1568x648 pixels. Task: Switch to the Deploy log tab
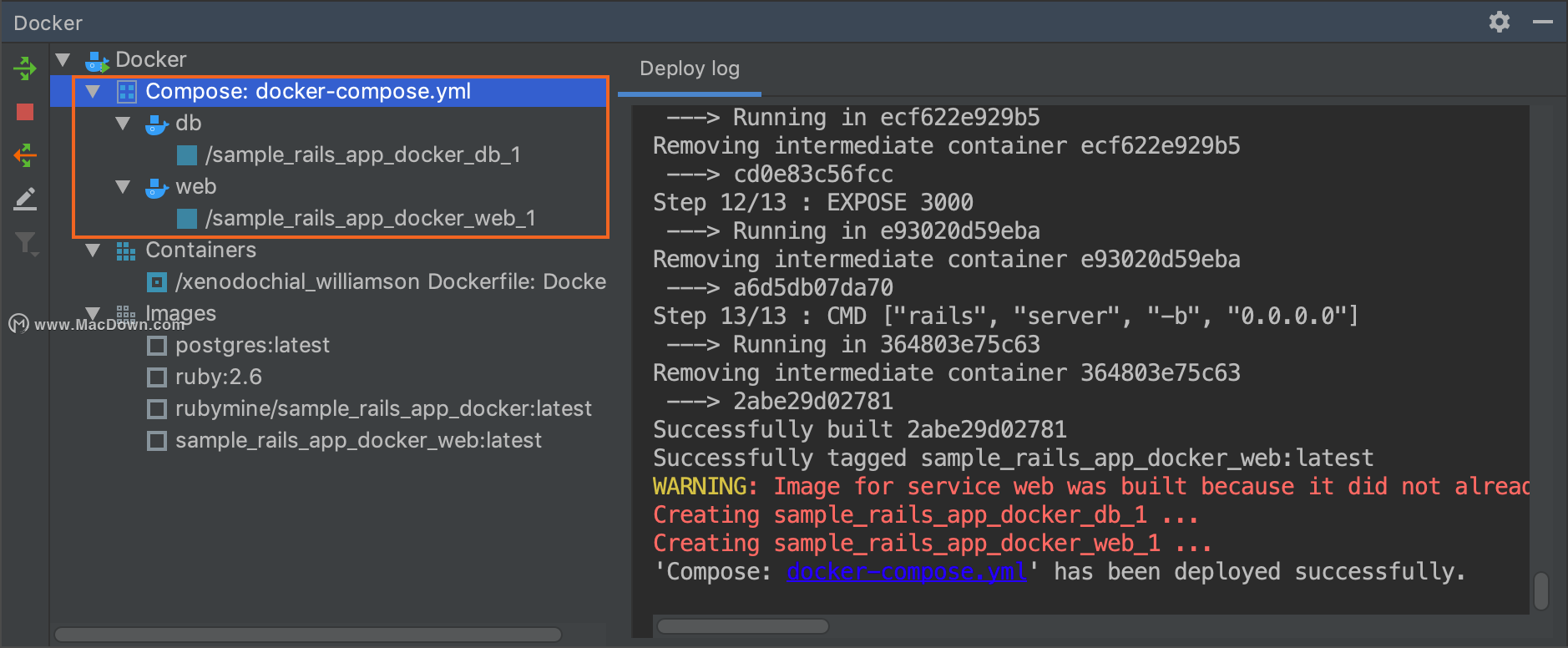[x=690, y=68]
